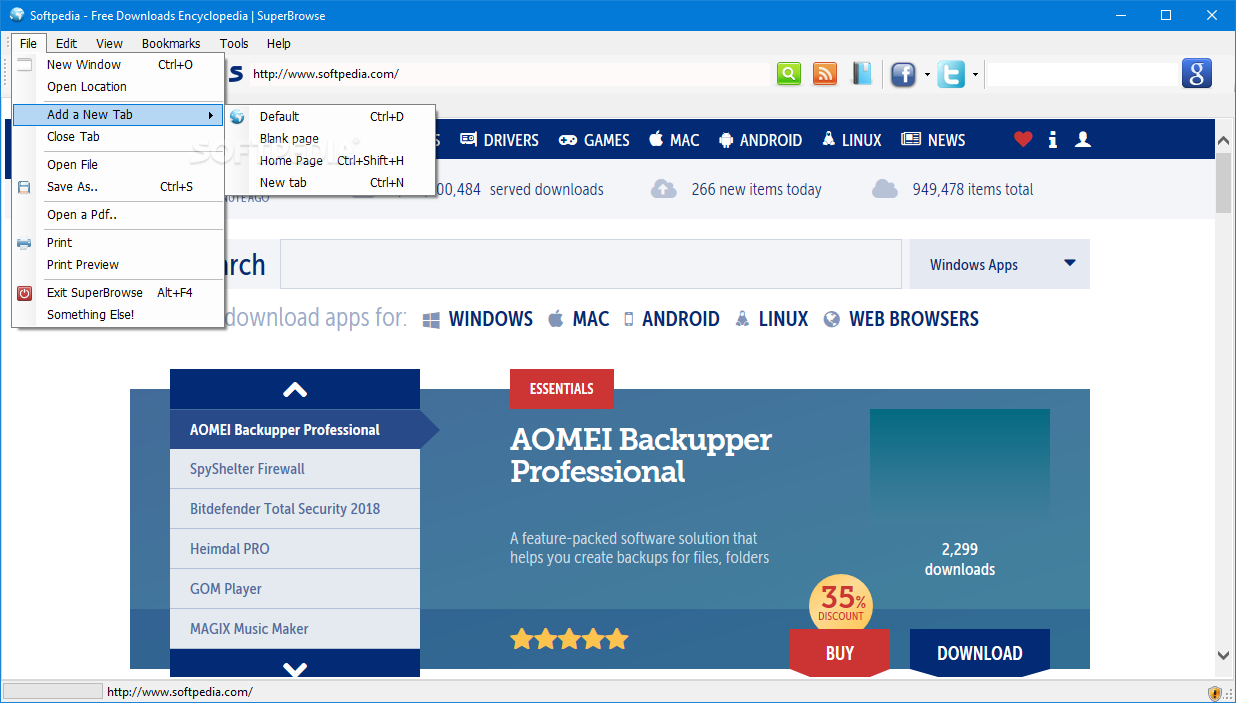Image resolution: width=1236 pixels, height=703 pixels.
Task: Click the red heart icon in Softpedia header
Action: [1022, 140]
